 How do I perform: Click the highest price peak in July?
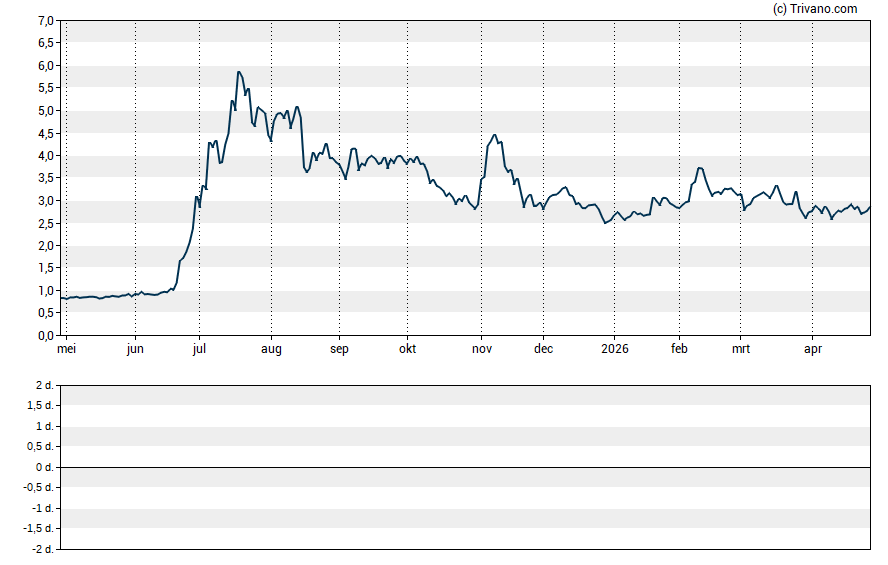[238, 72]
